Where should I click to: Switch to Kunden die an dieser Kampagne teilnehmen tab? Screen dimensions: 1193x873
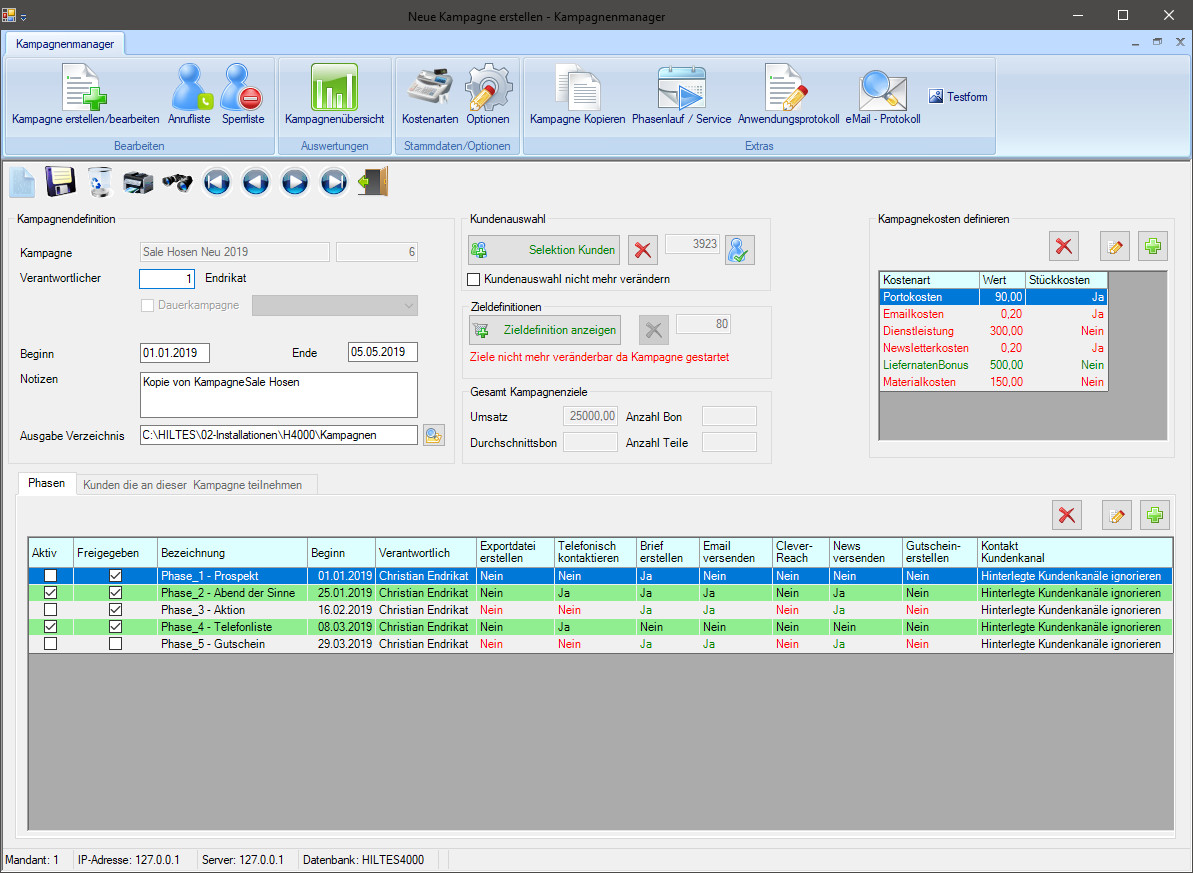[198, 485]
